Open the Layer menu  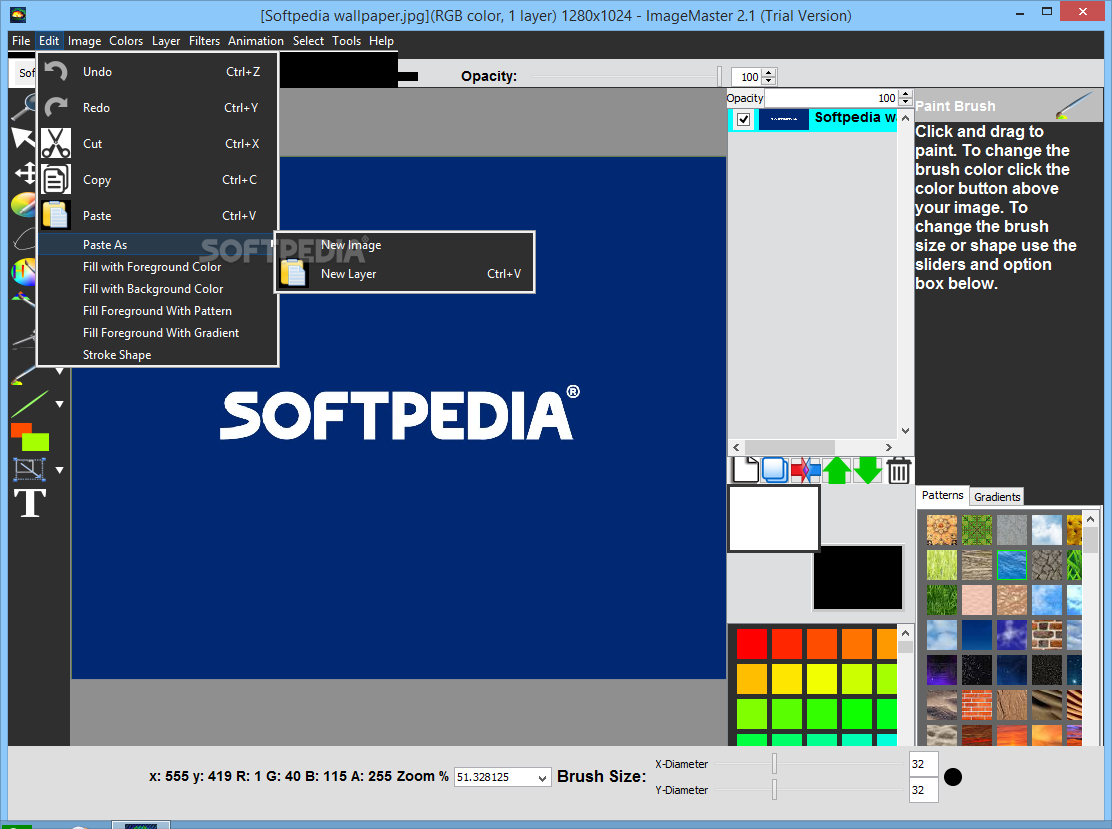[166, 41]
